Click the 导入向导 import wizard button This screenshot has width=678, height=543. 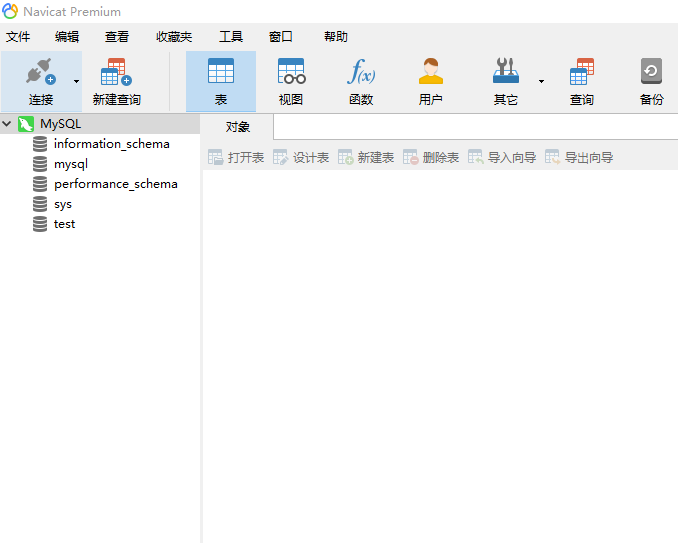(x=502, y=158)
